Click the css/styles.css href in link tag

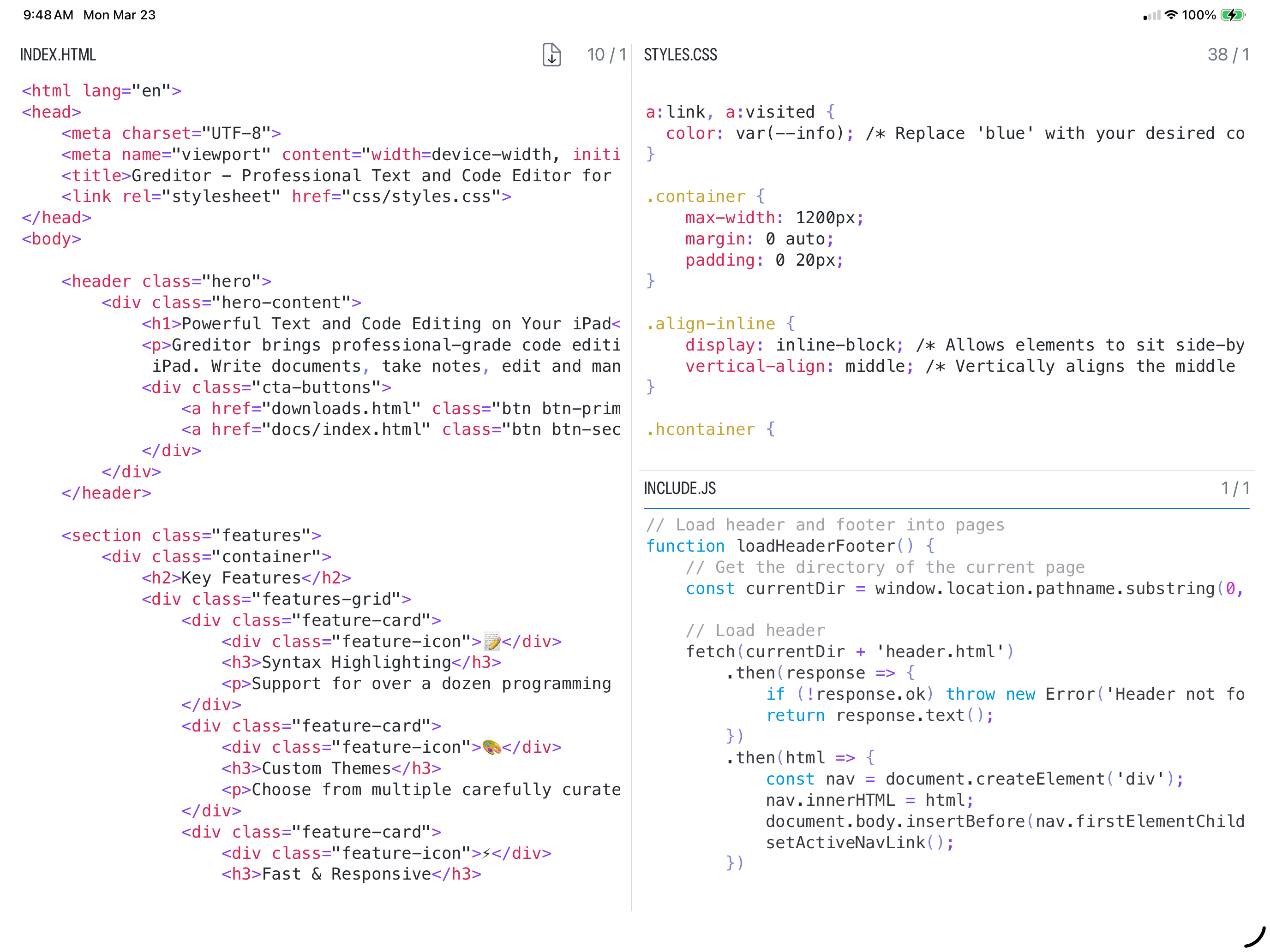coord(421,196)
